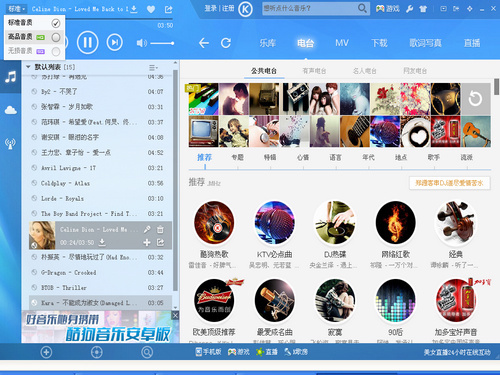The width and height of the screenshot is (500, 375).
Task: Adjust the volume slider
Action: click(x=162, y=43)
